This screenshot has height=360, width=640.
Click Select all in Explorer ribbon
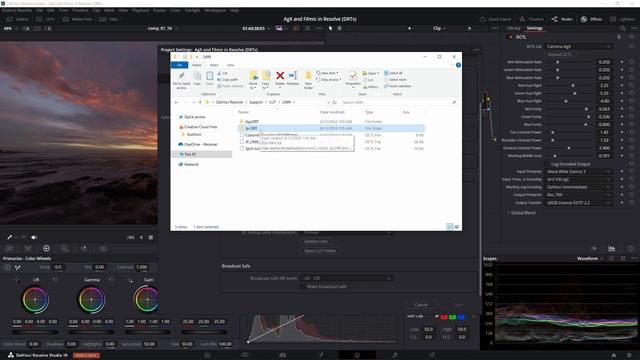(393, 73)
